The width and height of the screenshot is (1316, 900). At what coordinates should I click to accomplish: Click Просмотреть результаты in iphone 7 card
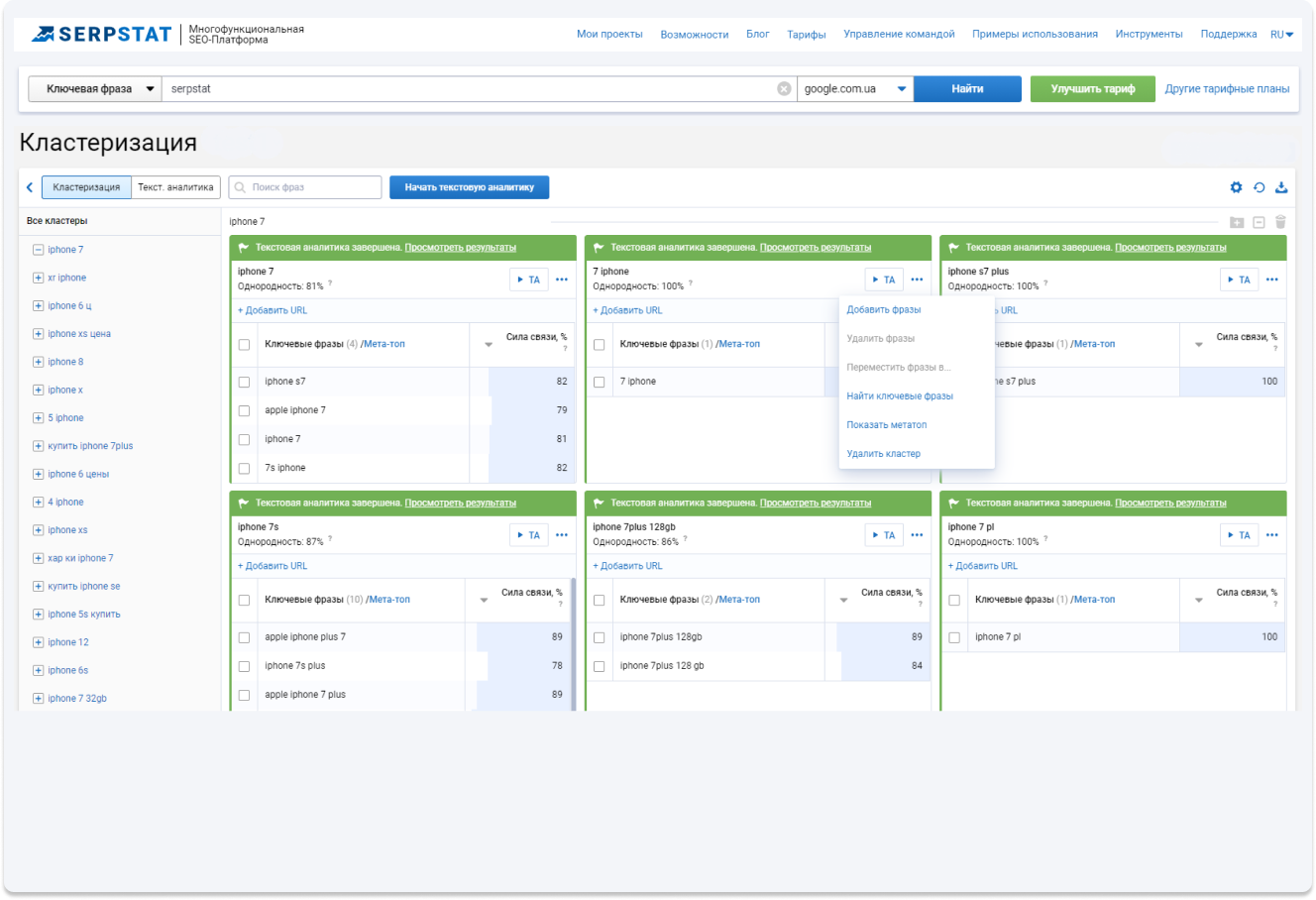coord(460,248)
